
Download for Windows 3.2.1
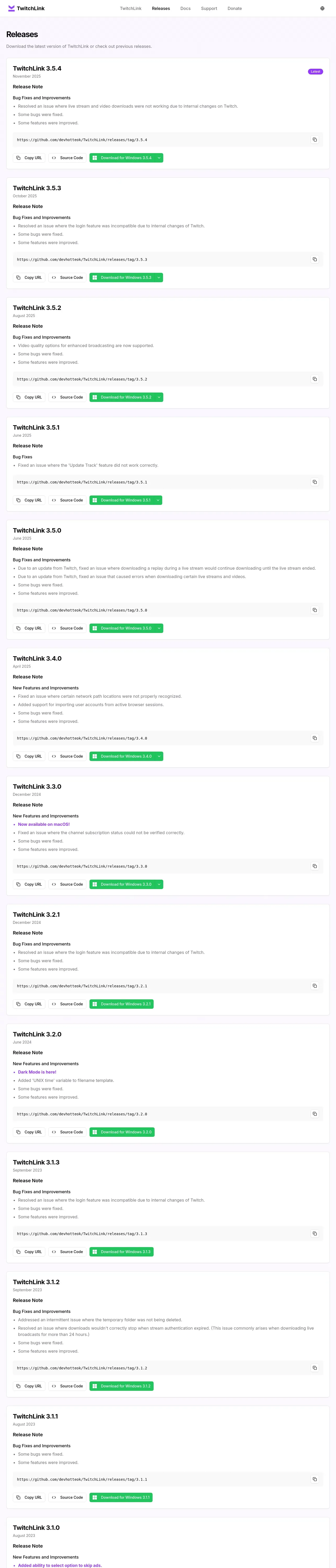point(121,1004)
